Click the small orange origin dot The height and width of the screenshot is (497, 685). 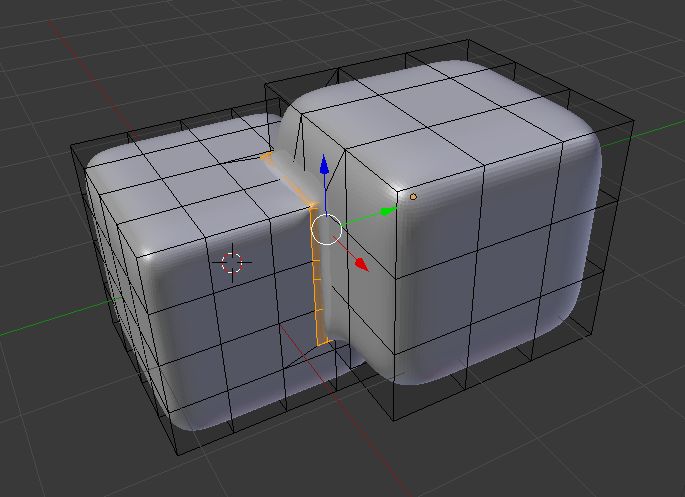click(413, 197)
